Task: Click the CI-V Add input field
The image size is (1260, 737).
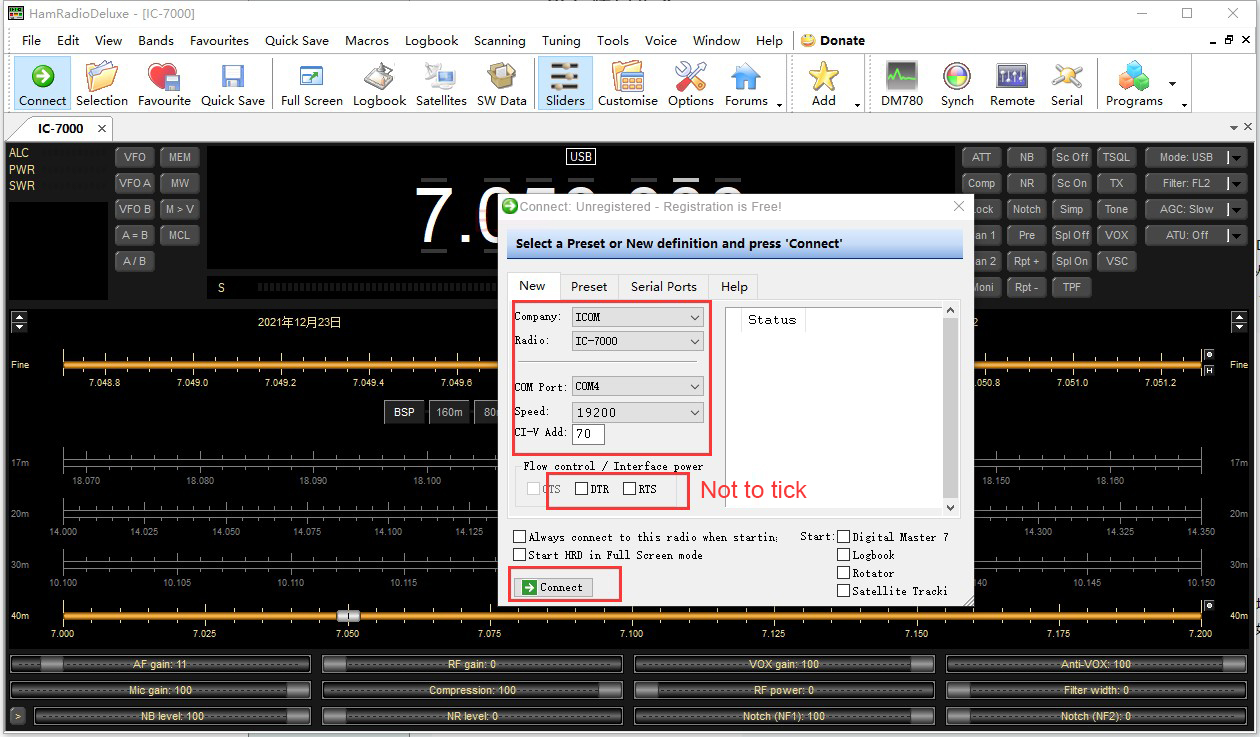Action: click(588, 434)
